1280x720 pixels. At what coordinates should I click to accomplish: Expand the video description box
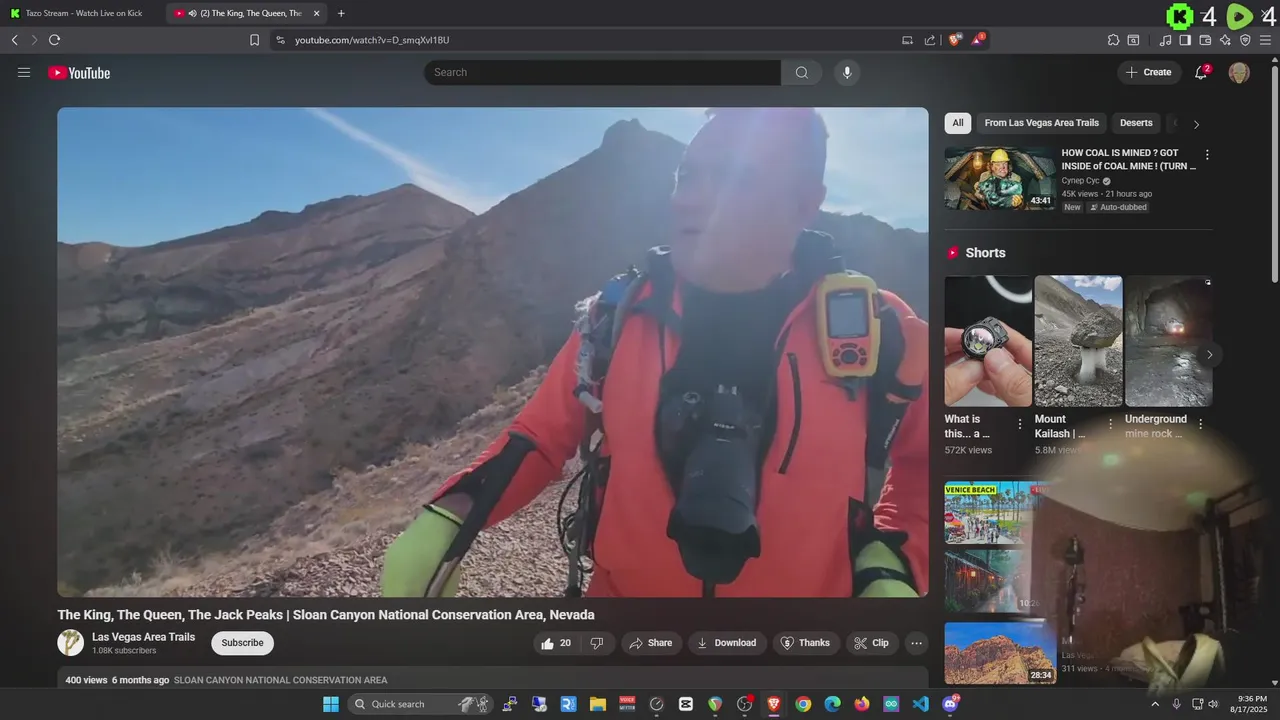pyautogui.click(x=493, y=678)
